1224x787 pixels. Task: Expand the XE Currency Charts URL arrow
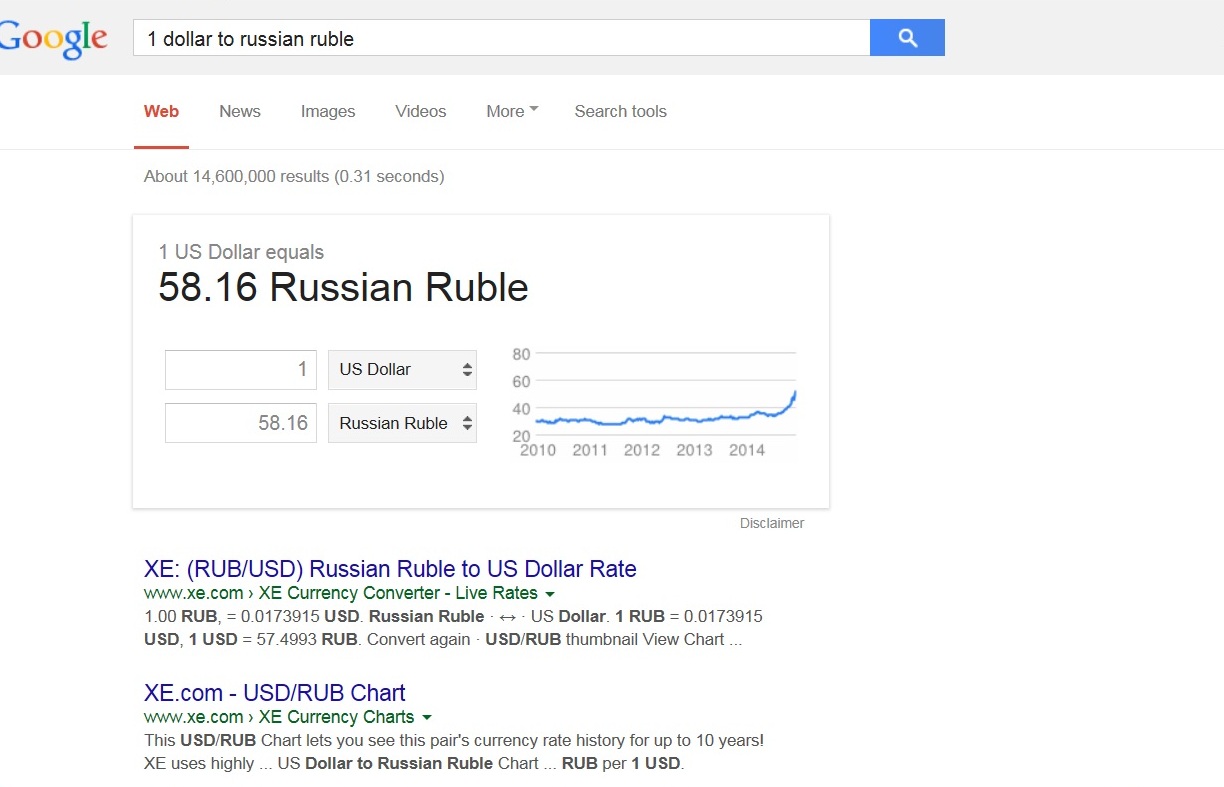click(x=427, y=718)
